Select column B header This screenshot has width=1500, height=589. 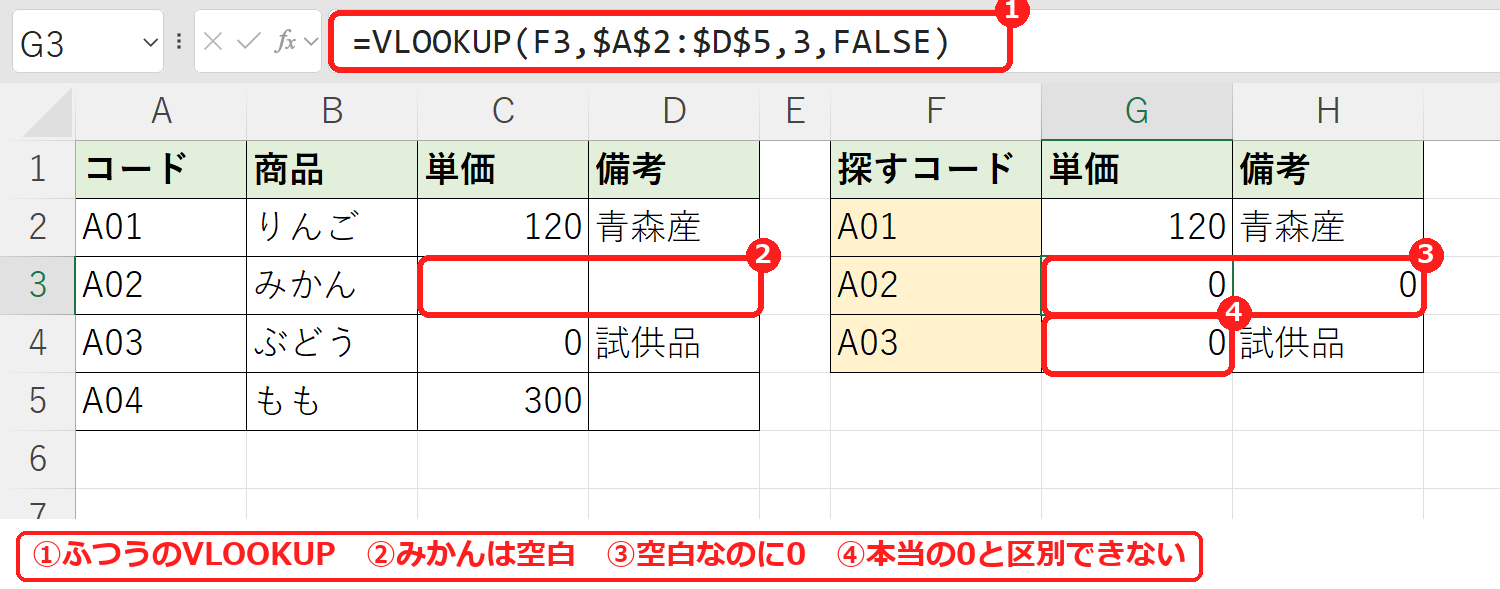[x=332, y=112]
